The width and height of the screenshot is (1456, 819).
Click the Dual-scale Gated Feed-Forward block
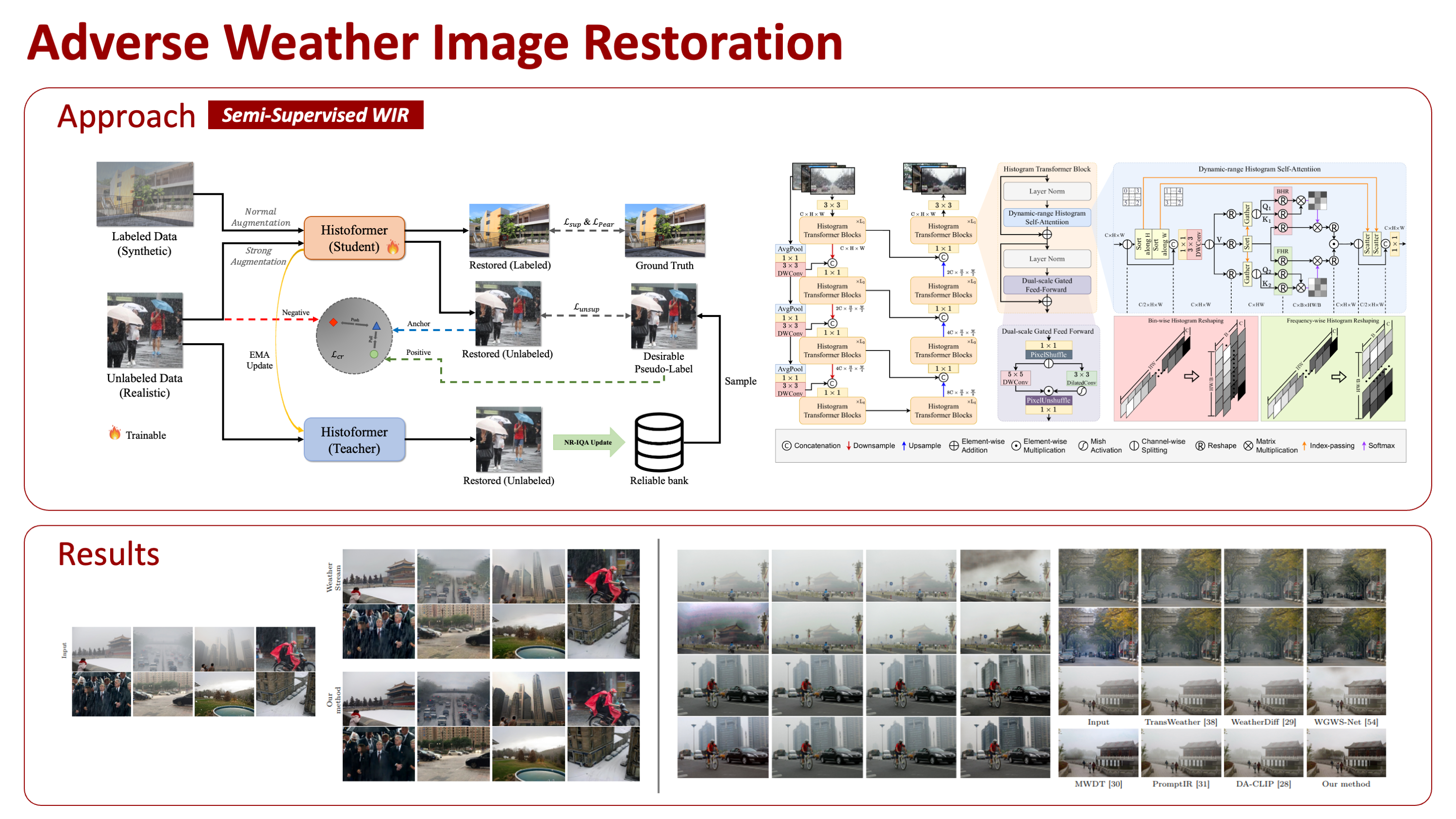(1047, 285)
